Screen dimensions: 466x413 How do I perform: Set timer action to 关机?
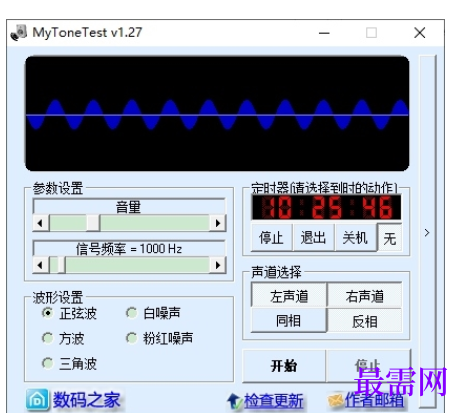[x=355, y=238]
